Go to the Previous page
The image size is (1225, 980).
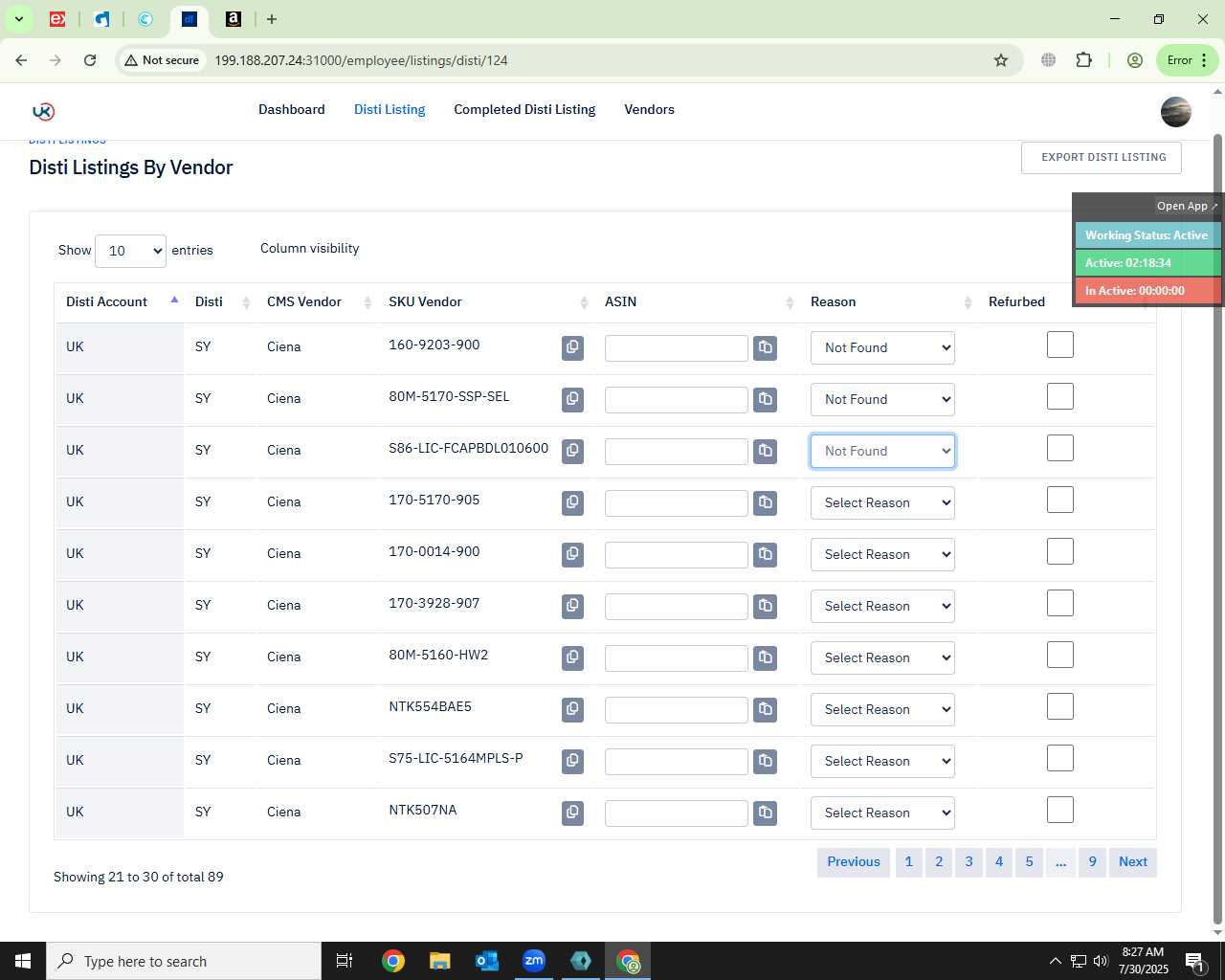point(854,862)
